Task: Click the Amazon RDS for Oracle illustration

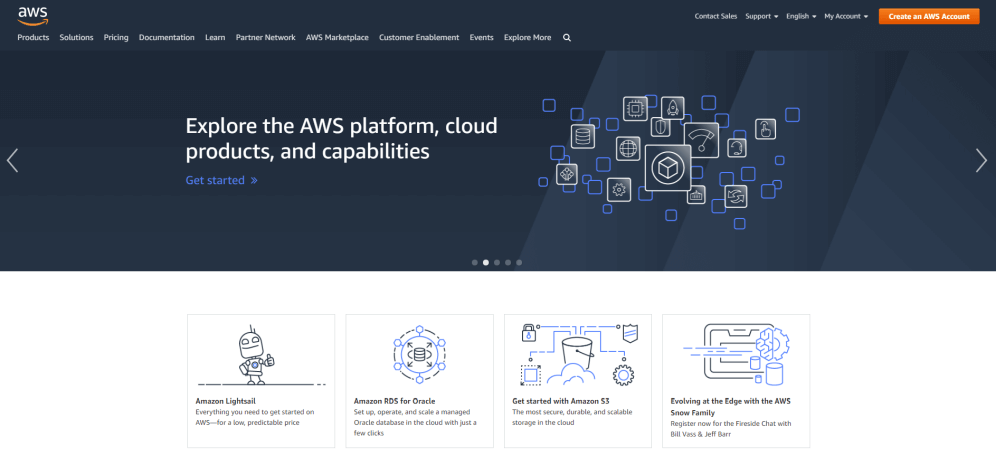Action: [x=419, y=354]
